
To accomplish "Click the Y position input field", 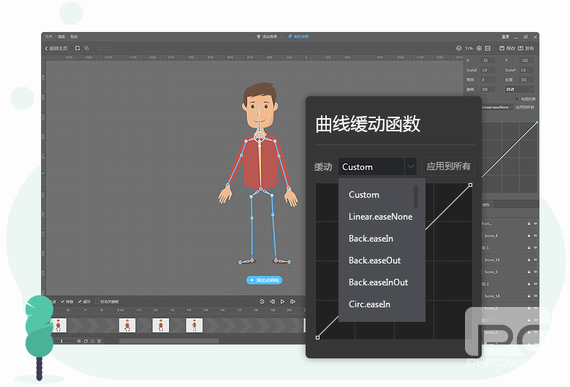I will point(527,60).
